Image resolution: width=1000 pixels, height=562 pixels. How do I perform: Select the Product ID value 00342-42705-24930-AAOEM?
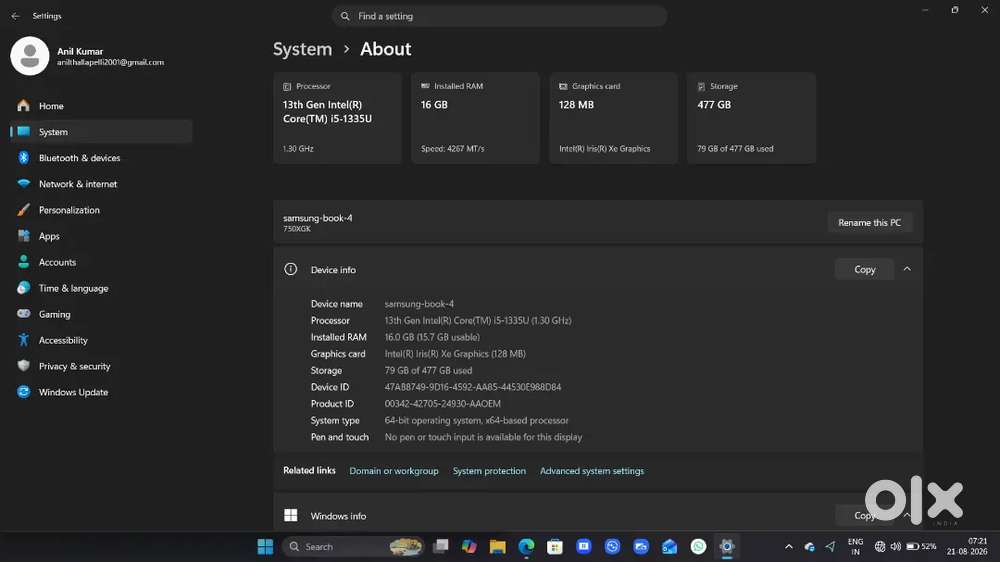[443, 404]
